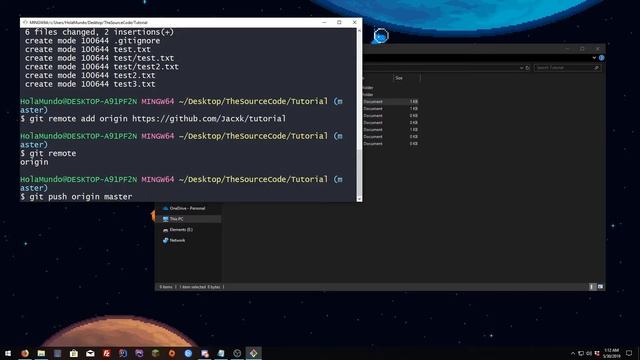Open File Explorer from the taskbar
Viewport: 640px width, 360px height.
pyautogui.click(x=41, y=353)
